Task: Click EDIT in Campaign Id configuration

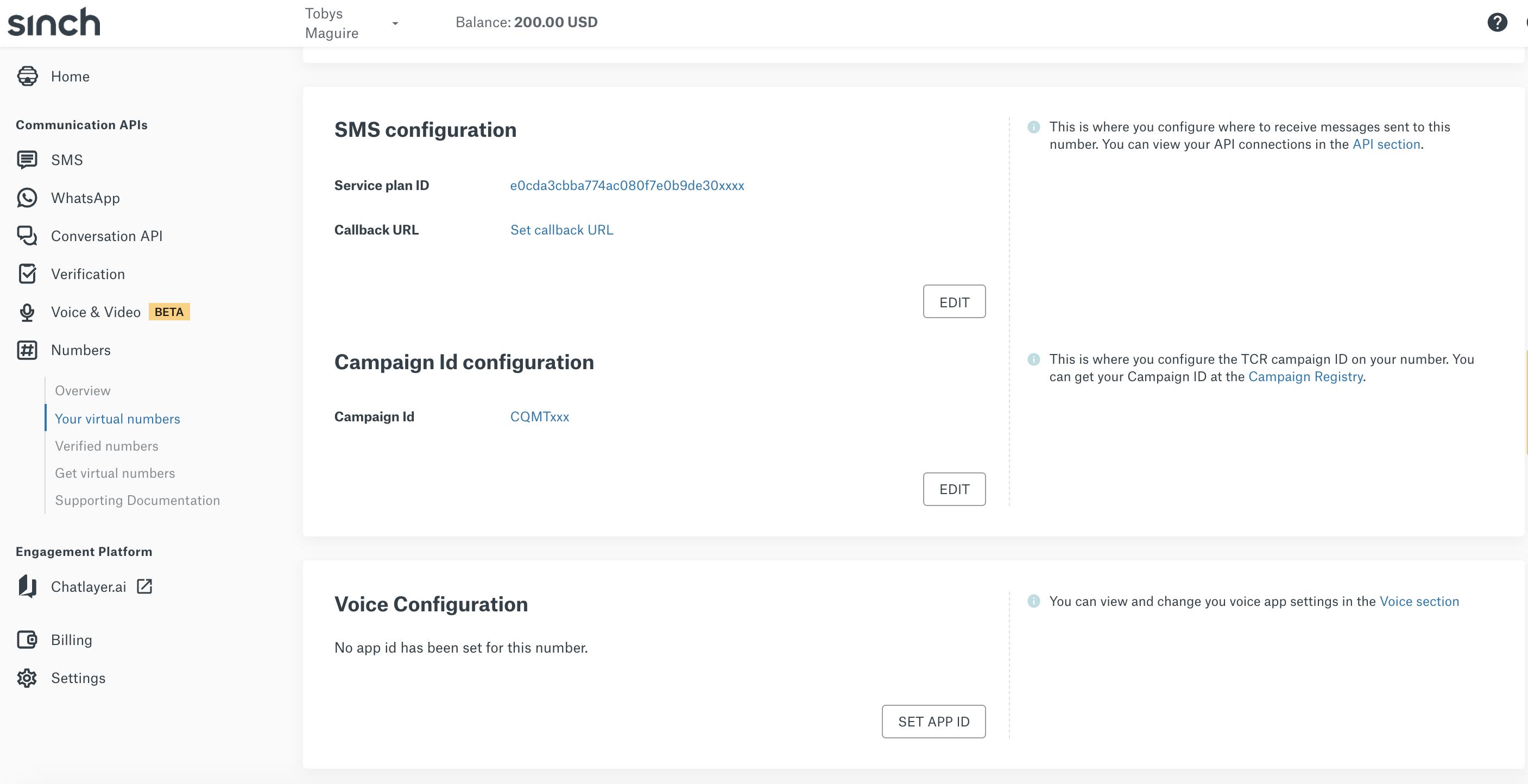Action: [954, 489]
